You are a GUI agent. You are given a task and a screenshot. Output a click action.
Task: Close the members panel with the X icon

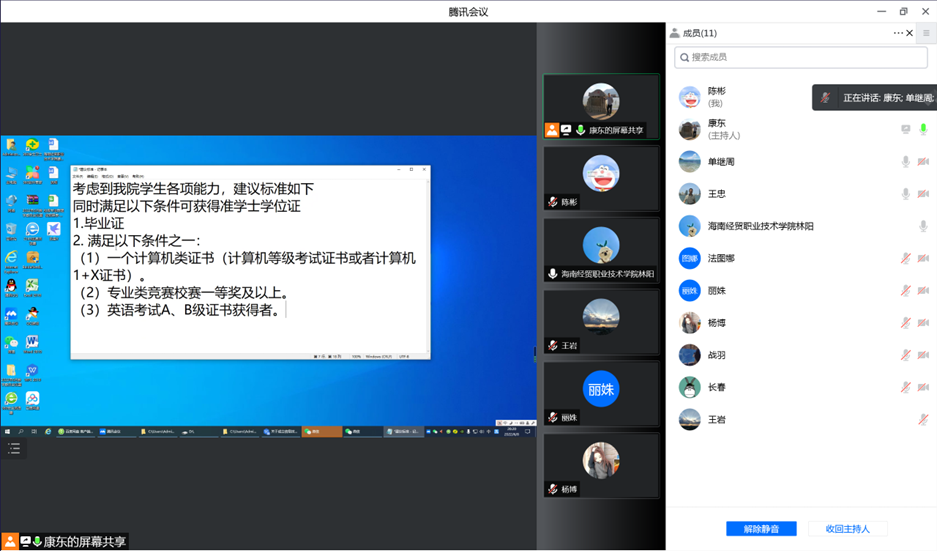click(x=909, y=33)
